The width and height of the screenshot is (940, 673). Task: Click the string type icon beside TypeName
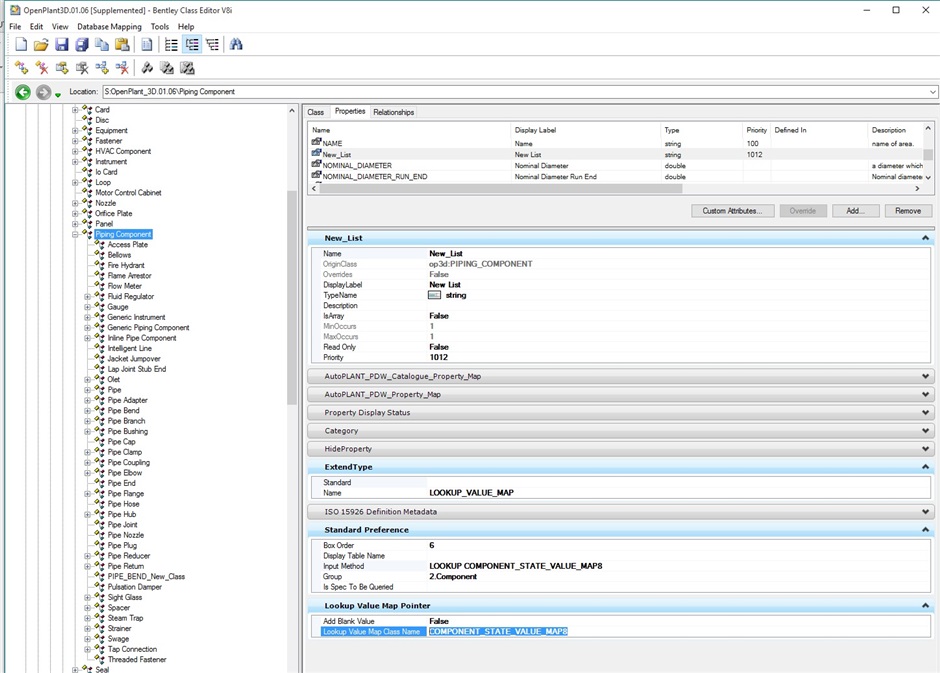(435, 295)
